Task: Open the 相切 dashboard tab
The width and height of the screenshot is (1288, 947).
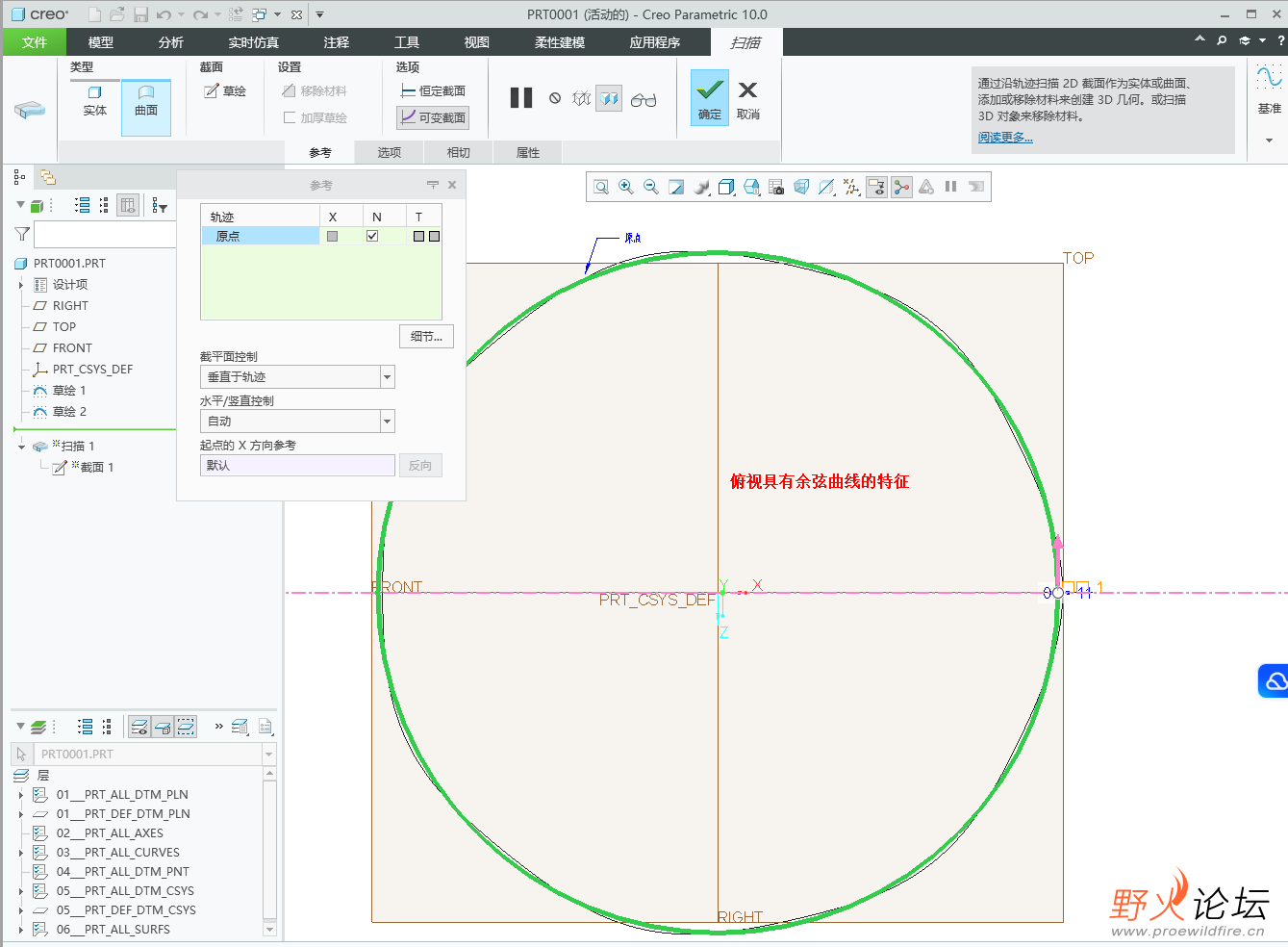Action: click(x=459, y=152)
